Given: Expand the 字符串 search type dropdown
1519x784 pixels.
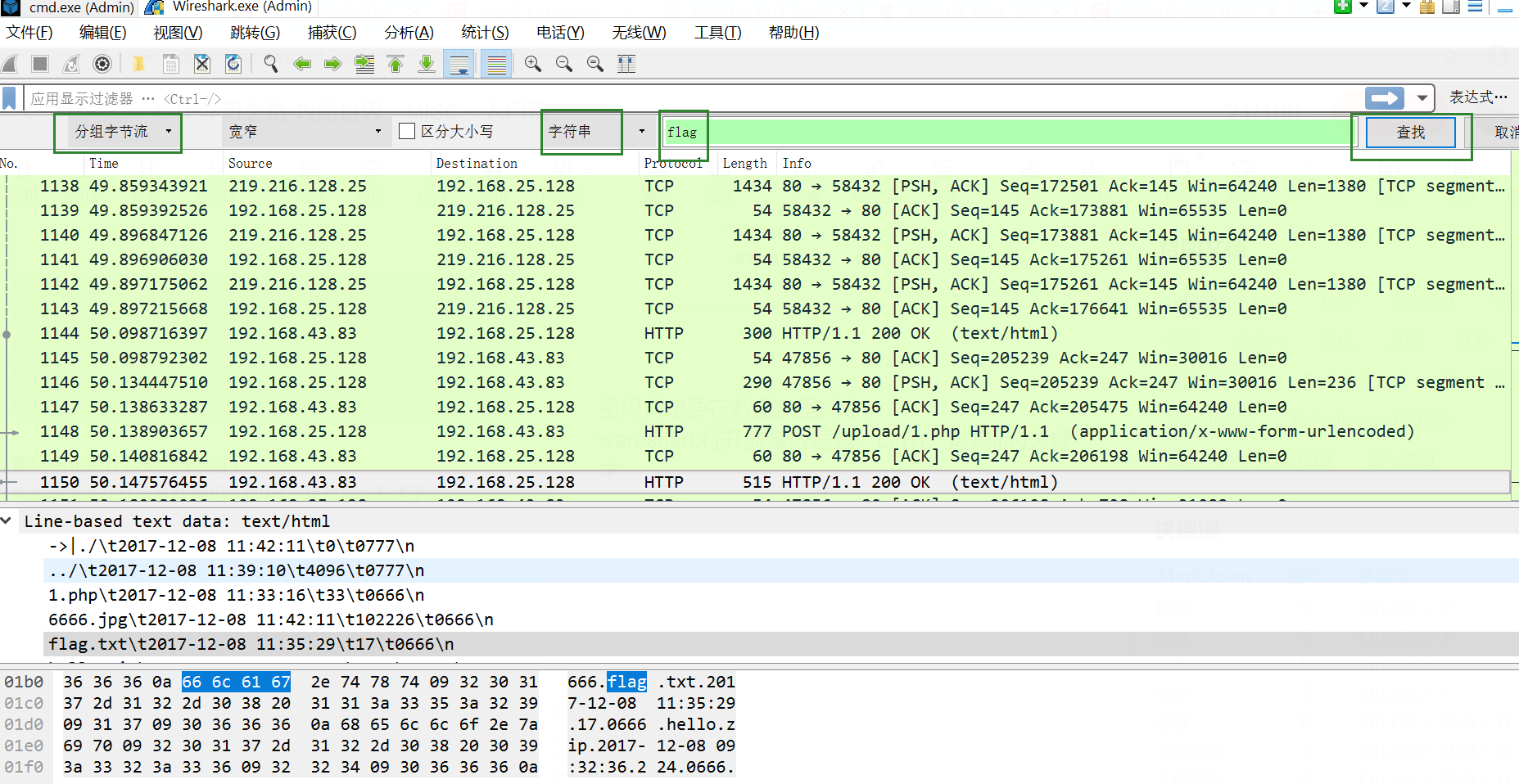Looking at the screenshot, I should (x=641, y=132).
